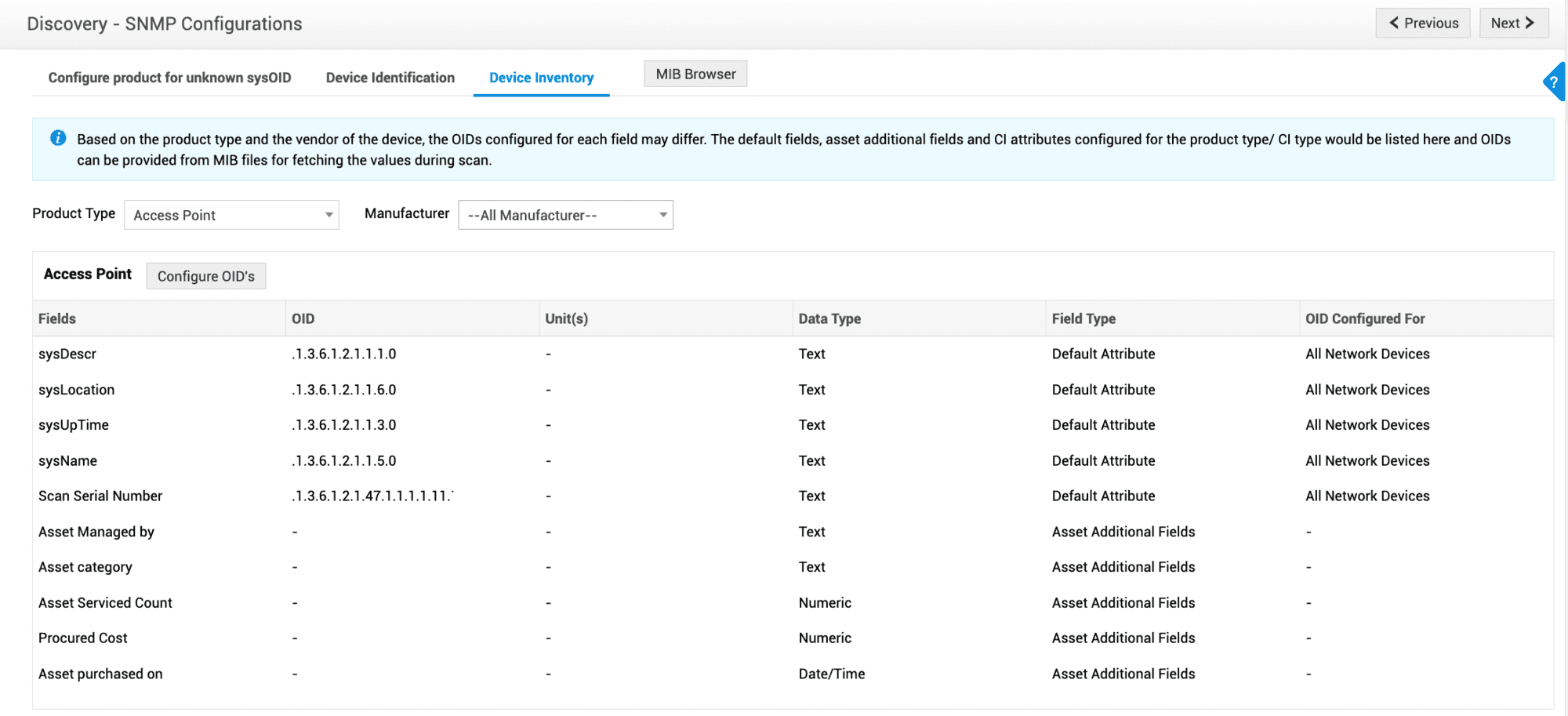1568x716 pixels.
Task: Click the blue help question mark icon
Action: pos(1554,82)
